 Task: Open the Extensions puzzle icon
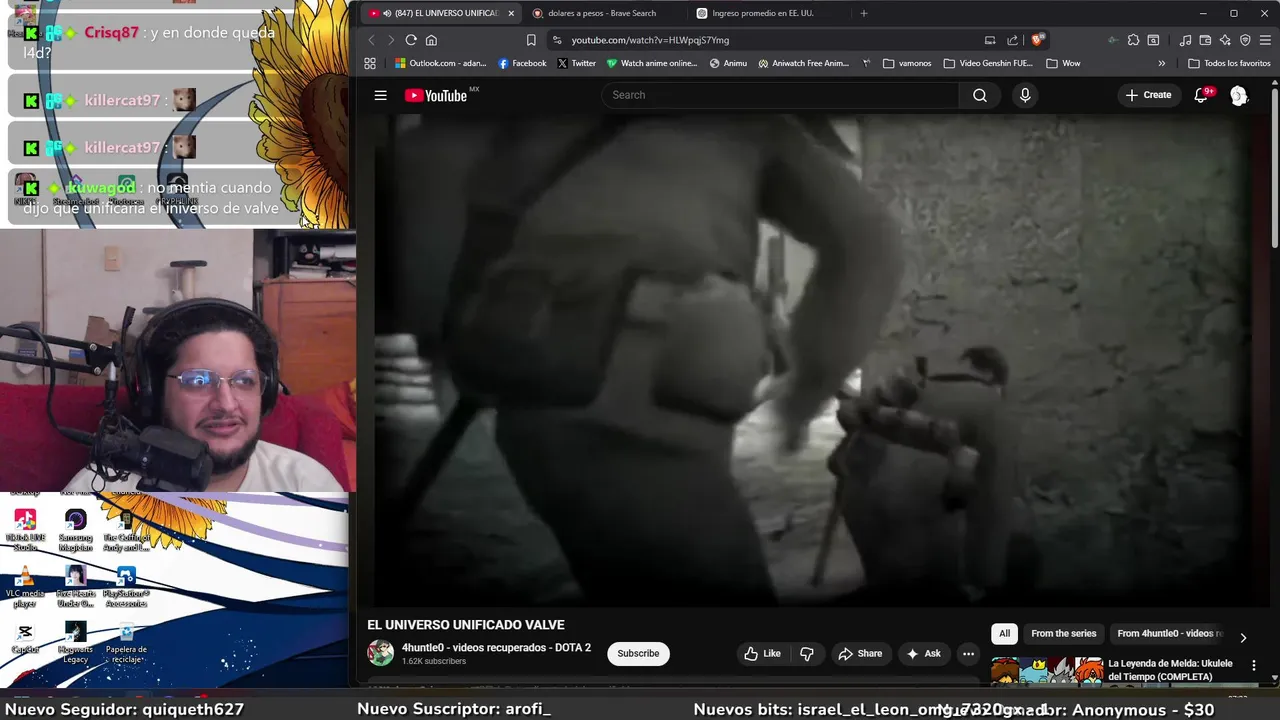click(1133, 40)
